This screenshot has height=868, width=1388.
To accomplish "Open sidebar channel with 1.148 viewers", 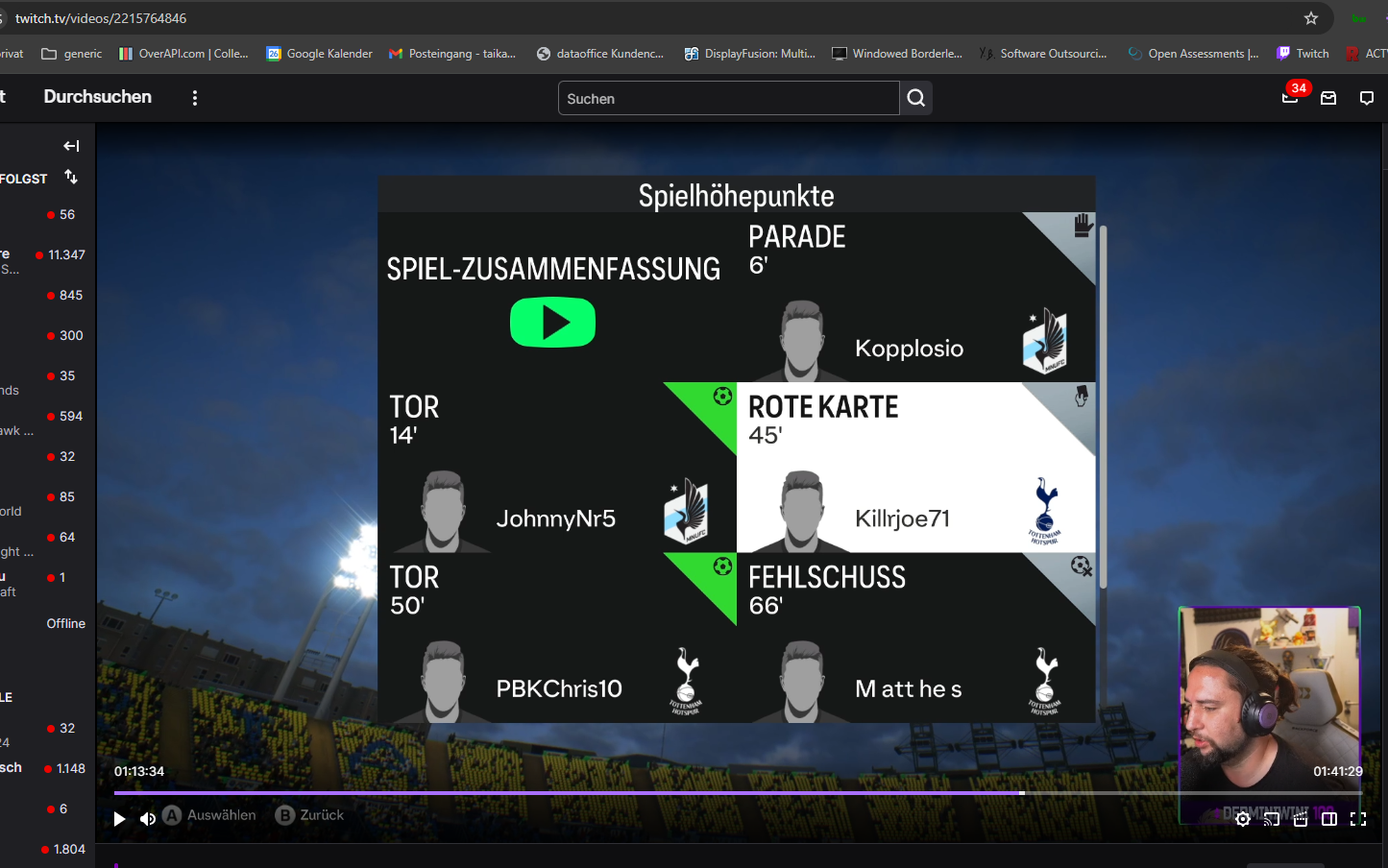I will (x=47, y=768).
